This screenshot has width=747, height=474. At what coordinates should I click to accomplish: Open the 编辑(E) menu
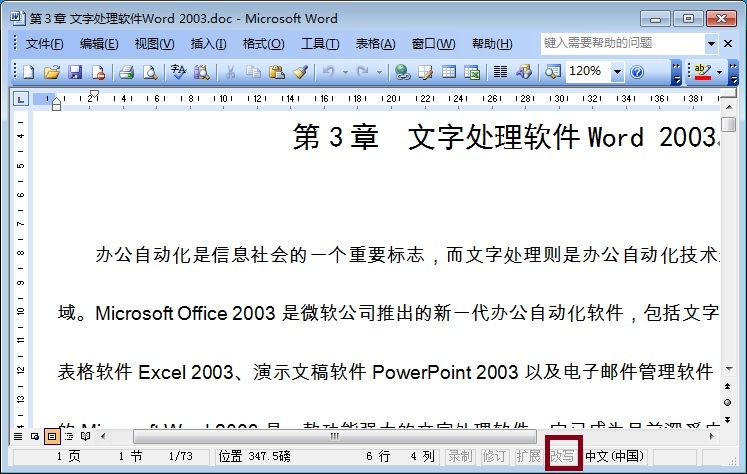(x=99, y=44)
